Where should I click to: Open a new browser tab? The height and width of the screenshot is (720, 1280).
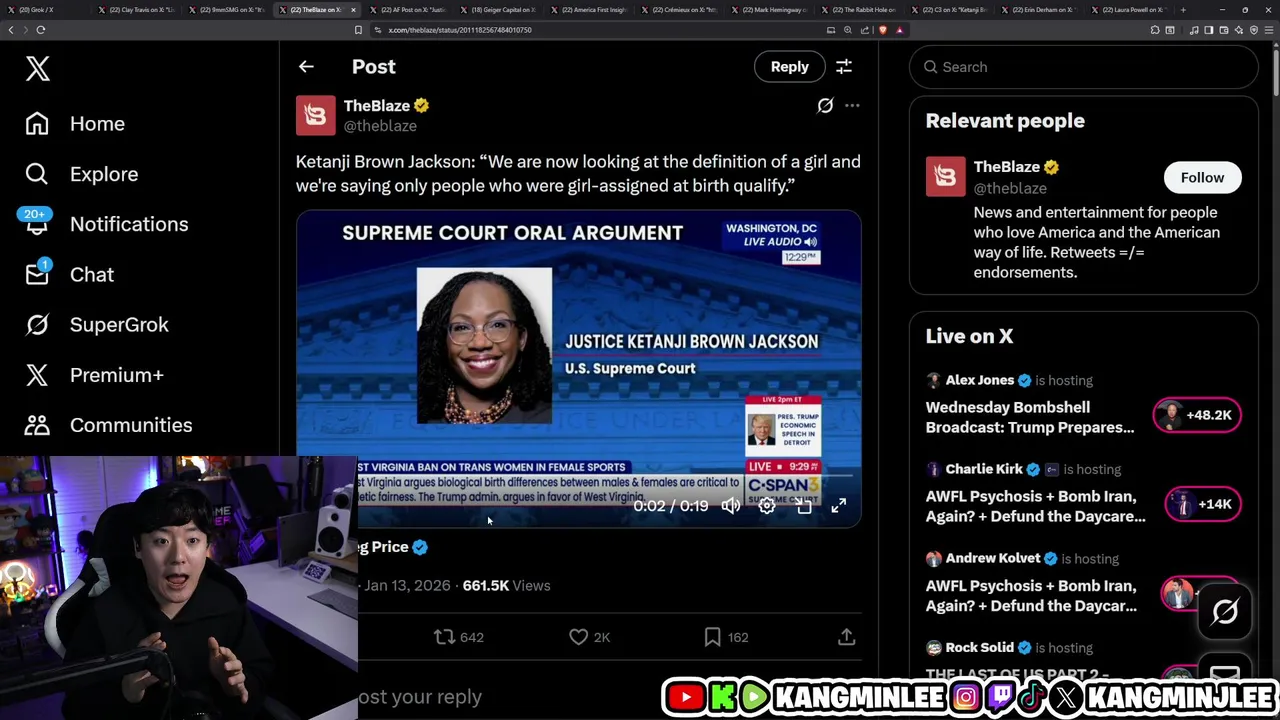point(1183,10)
